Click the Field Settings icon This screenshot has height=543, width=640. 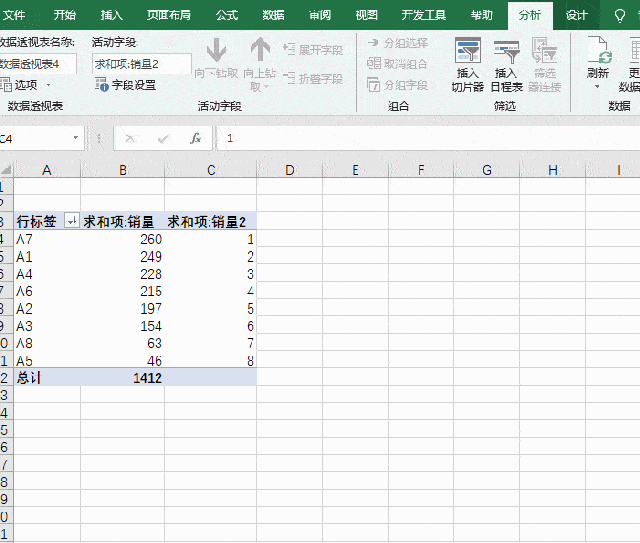(101, 85)
